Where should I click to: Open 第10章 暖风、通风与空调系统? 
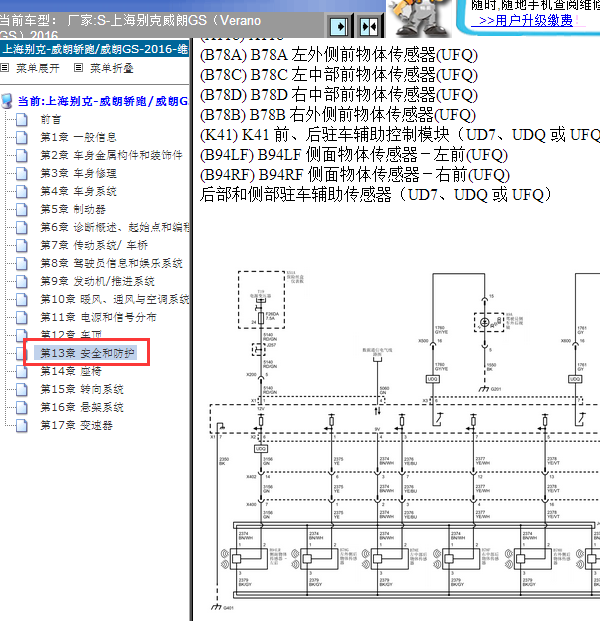click(115, 299)
